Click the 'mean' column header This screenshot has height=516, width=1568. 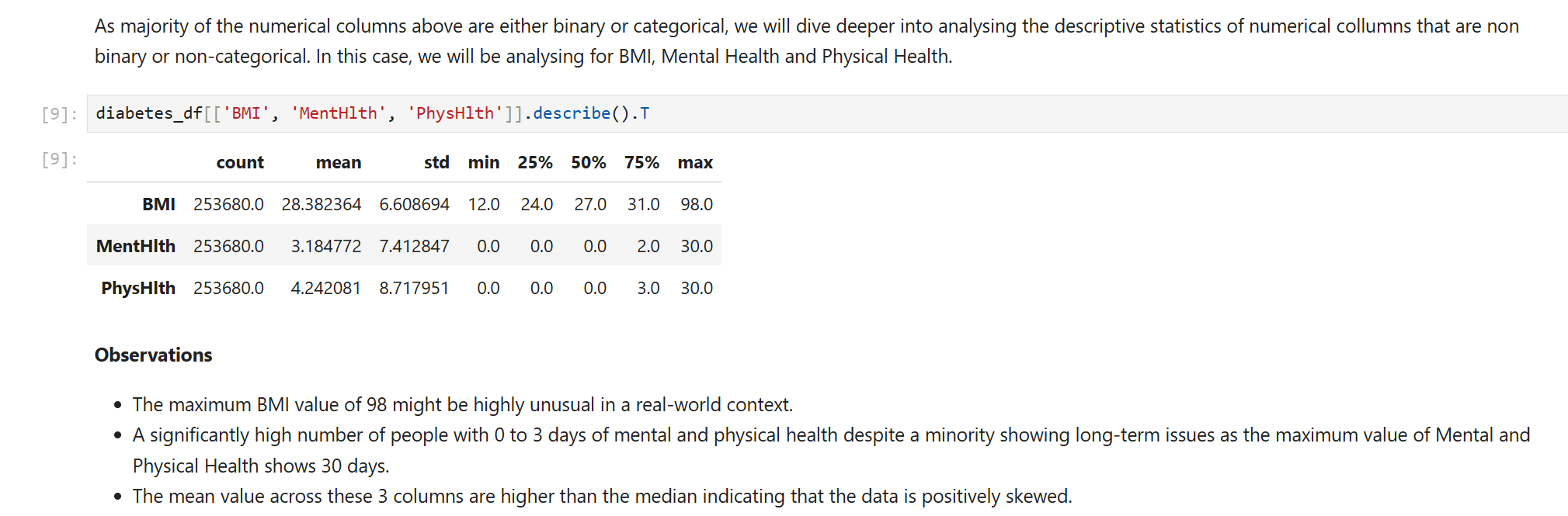(339, 162)
